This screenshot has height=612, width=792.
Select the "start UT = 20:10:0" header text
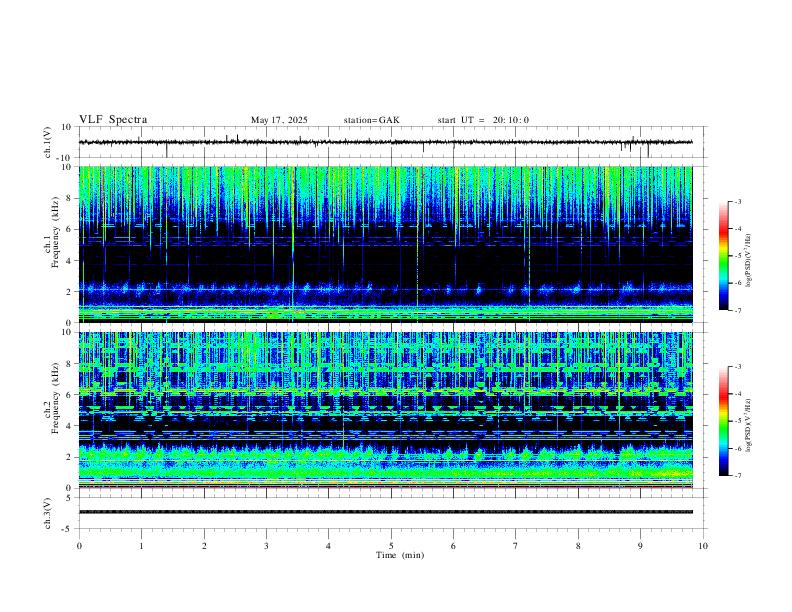(x=483, y=120)
